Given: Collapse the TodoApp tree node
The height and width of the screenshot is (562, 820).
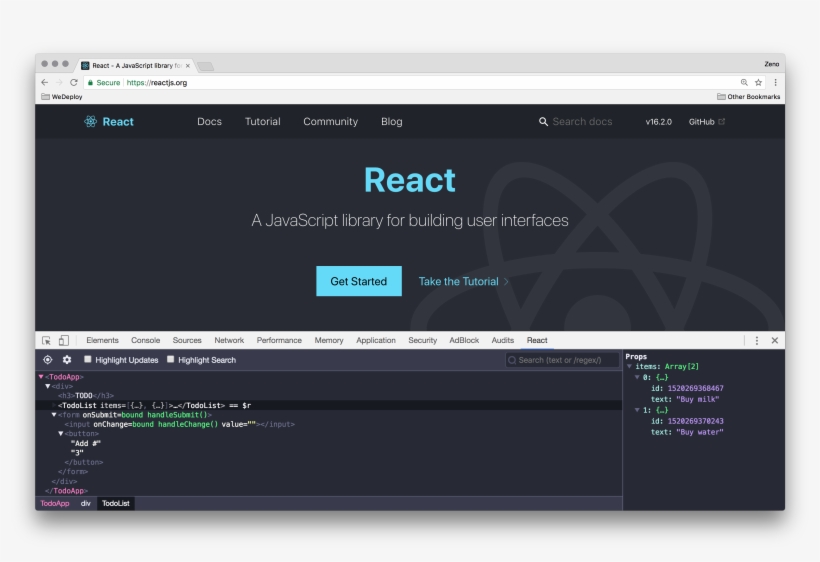Looking at the screenshot, I should (x=41, y=376).
